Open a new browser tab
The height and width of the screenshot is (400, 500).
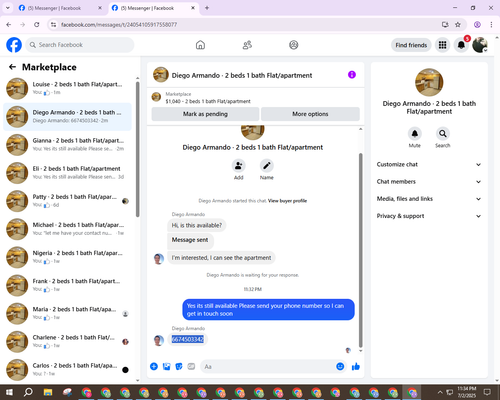point(207,8)
